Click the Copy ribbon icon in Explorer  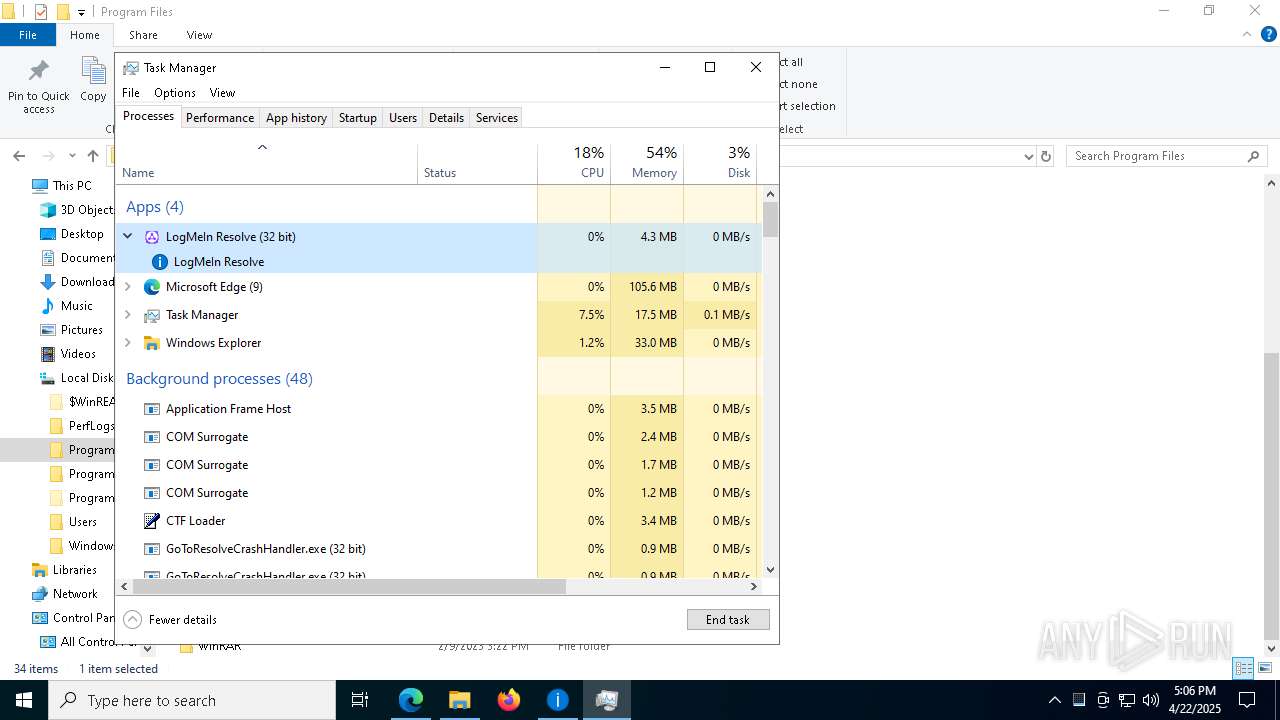point(93,71)
